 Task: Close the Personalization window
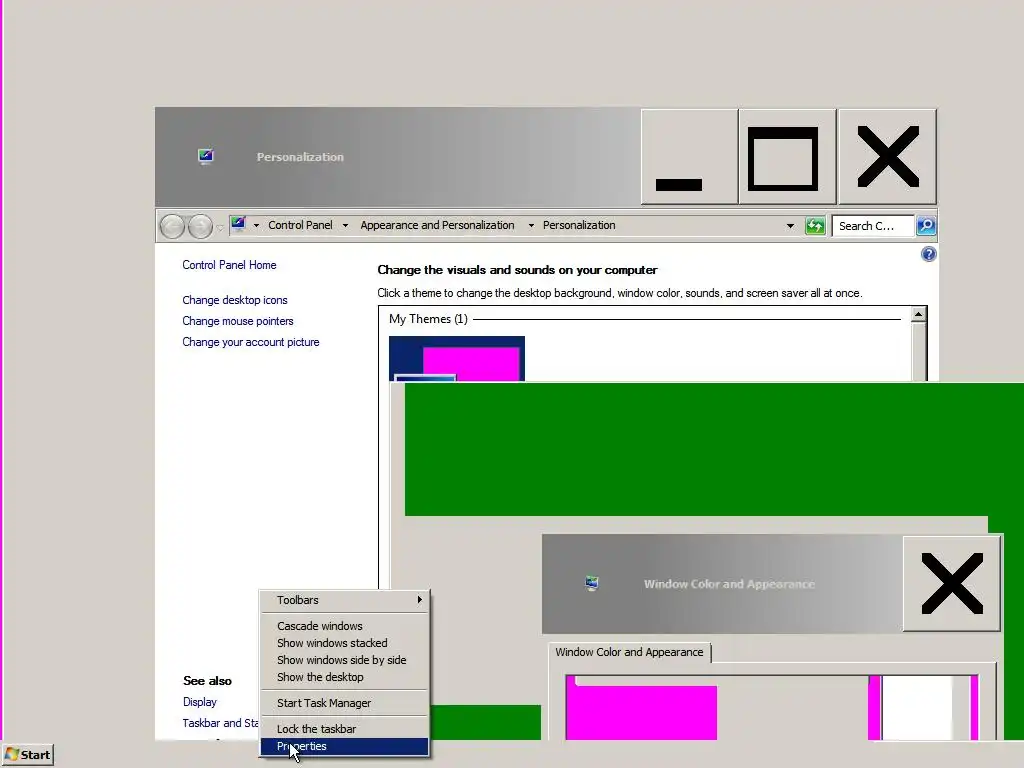(x=888, y=157)
